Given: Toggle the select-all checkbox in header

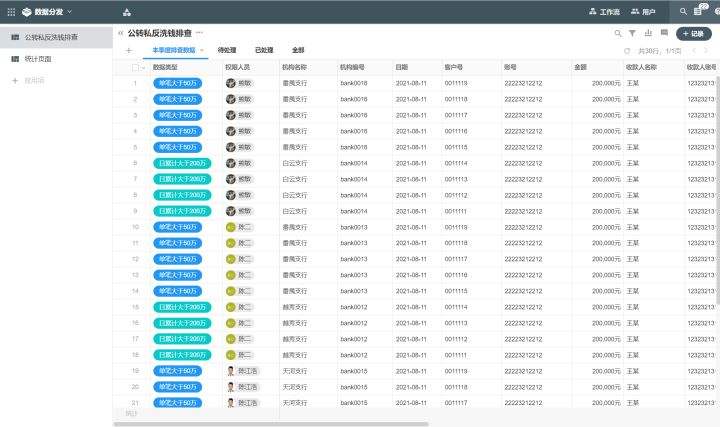Looking at the screenshot, I should pos(135,67).
